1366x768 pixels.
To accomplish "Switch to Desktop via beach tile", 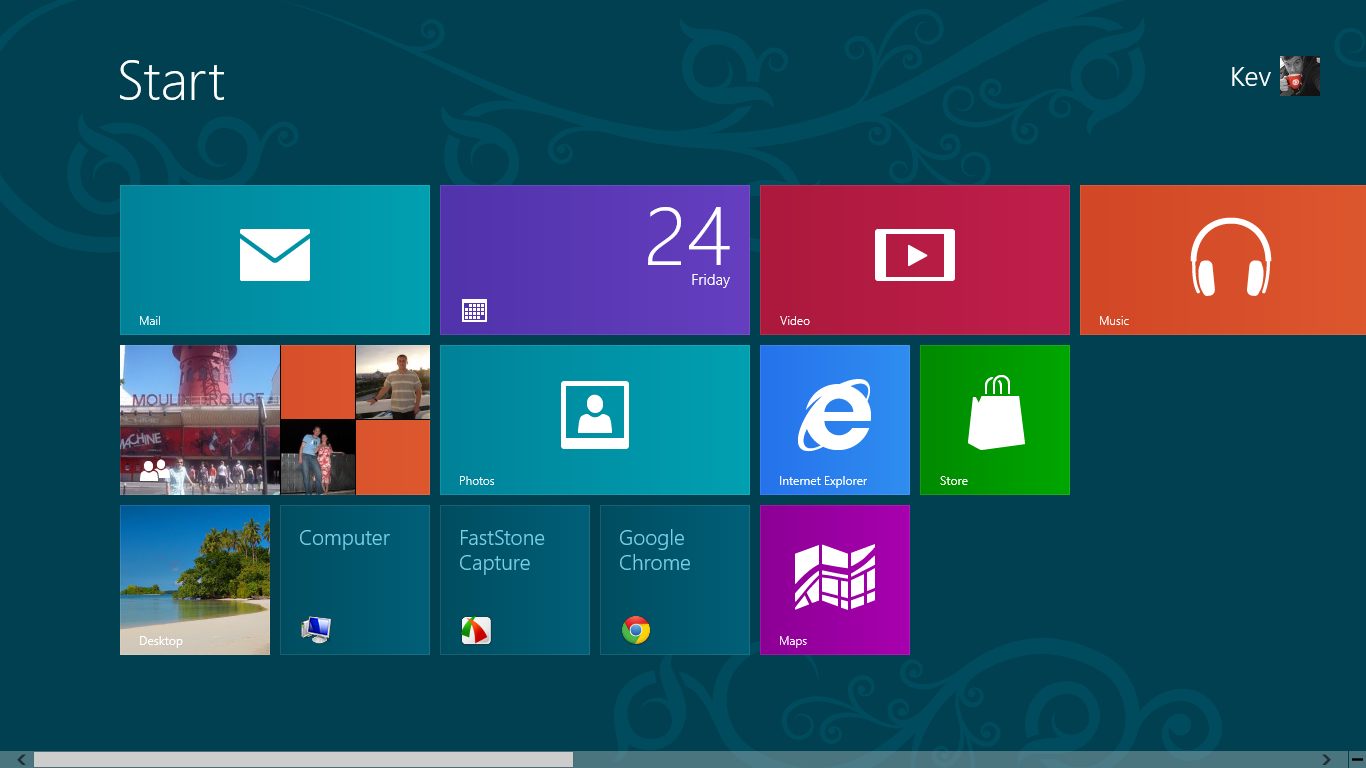I will [194, 579].
